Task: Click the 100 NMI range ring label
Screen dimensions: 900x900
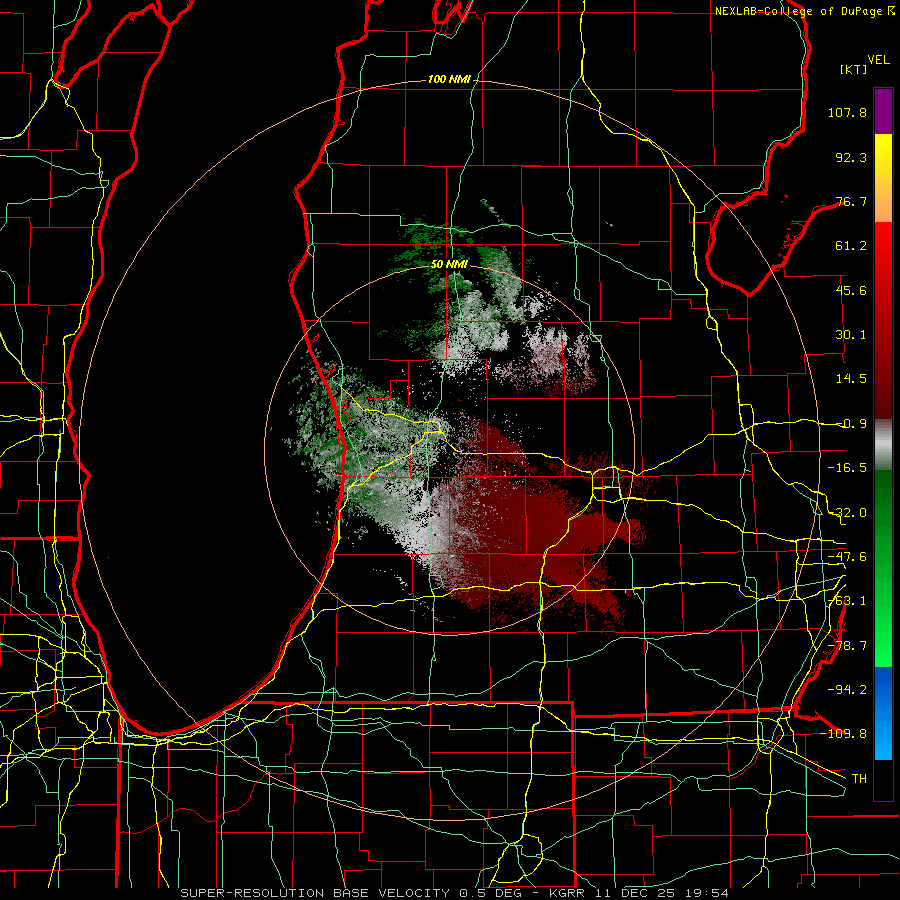Action: coord(449,79)
